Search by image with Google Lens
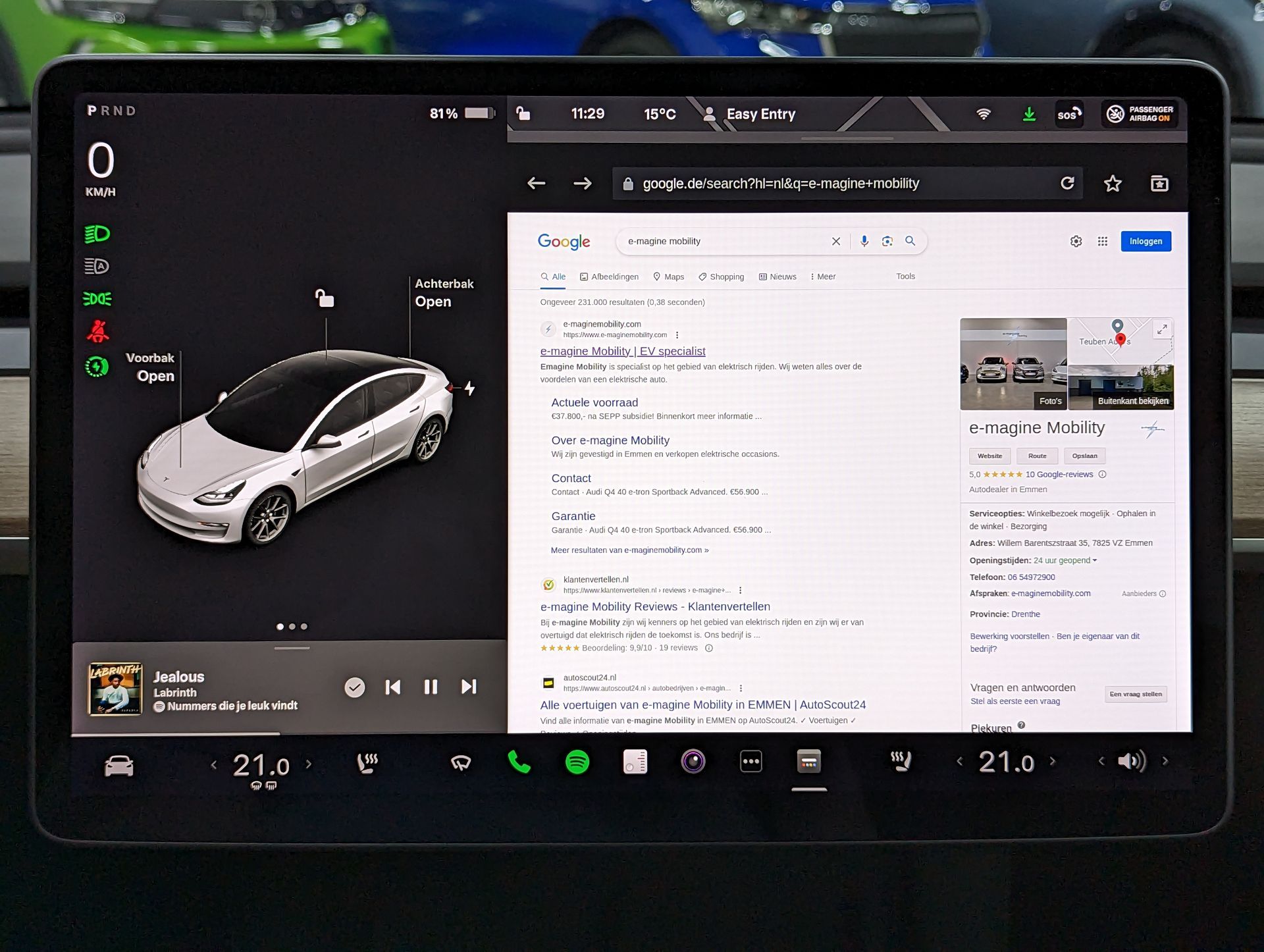This screenshot has width=1264, height=952. pyautogui.click(x=887, y=242)
